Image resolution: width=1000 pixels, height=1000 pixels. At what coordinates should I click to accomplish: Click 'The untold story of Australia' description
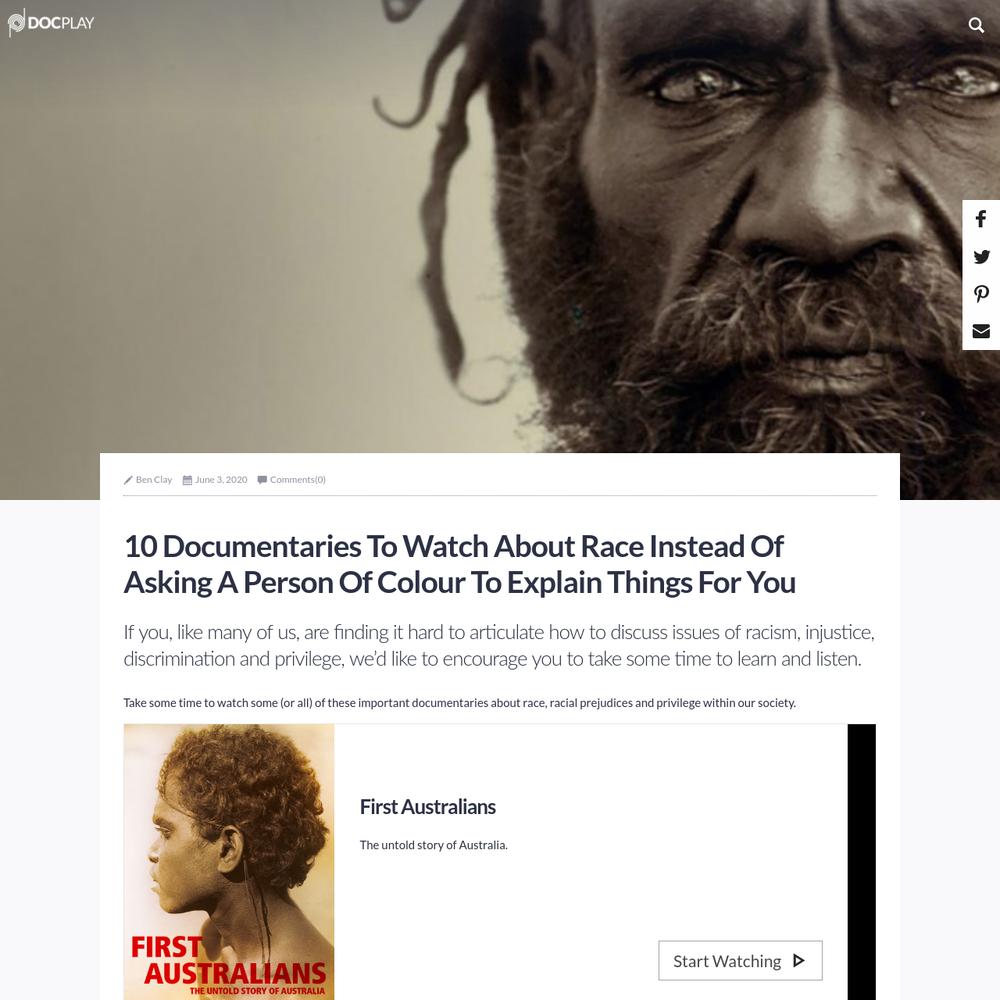(x=434, y=845)
